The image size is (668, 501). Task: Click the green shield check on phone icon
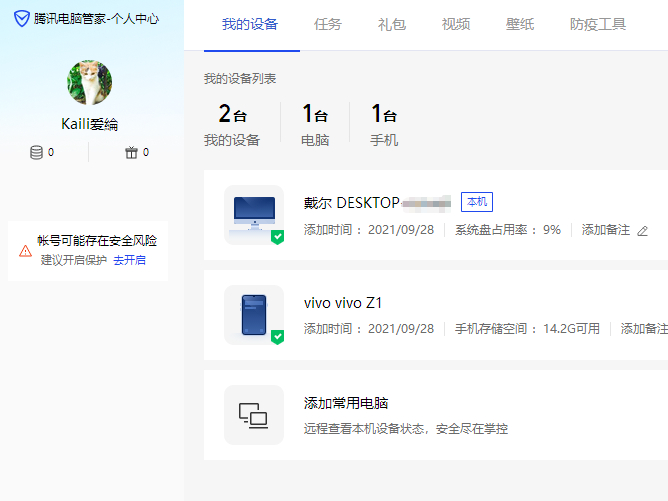coord(277,337)
